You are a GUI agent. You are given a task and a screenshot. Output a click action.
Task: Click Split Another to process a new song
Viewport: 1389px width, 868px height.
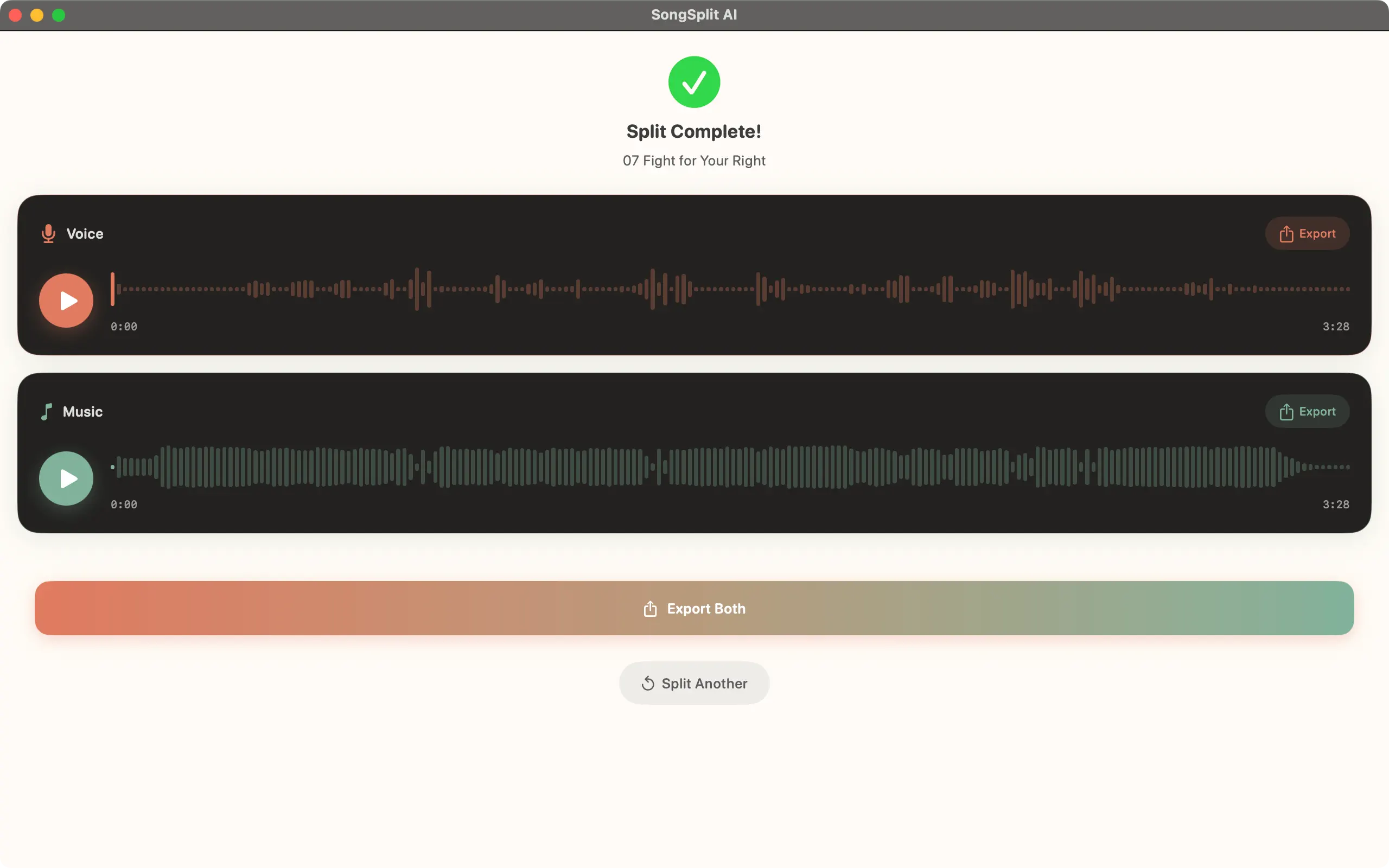(694, 682)
